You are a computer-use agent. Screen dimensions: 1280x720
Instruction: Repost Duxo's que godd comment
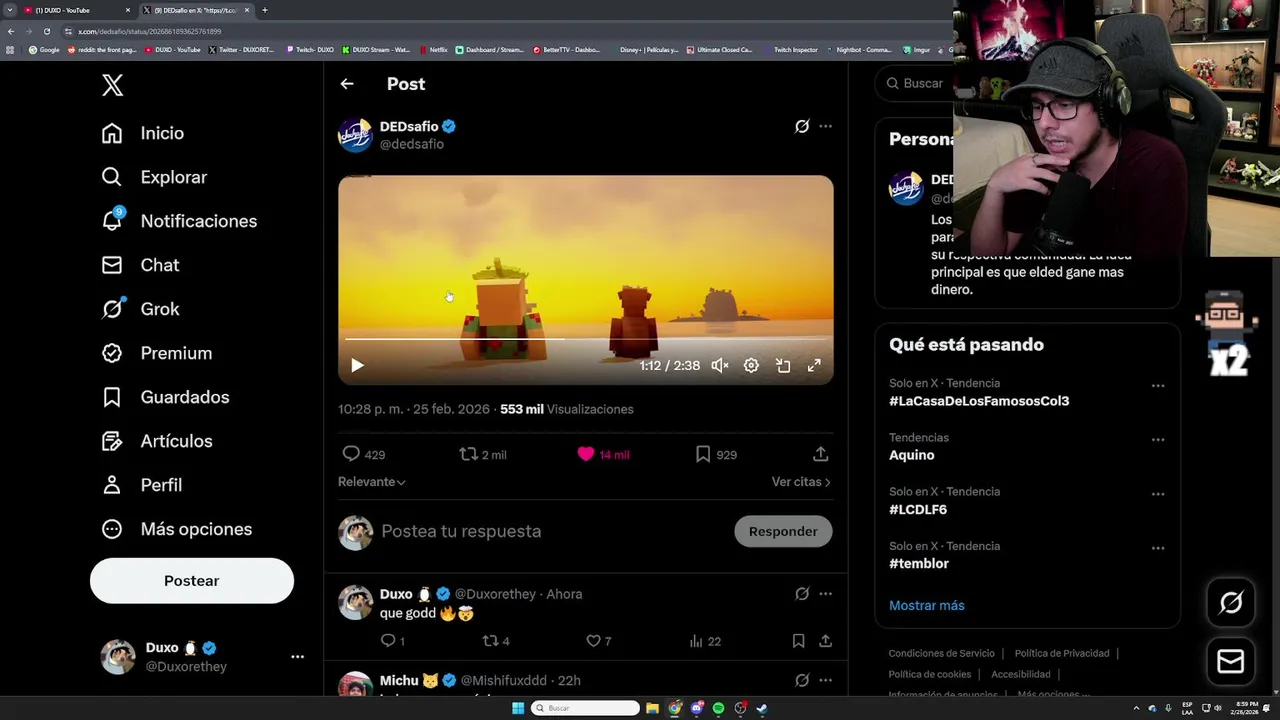pos(491,641)
